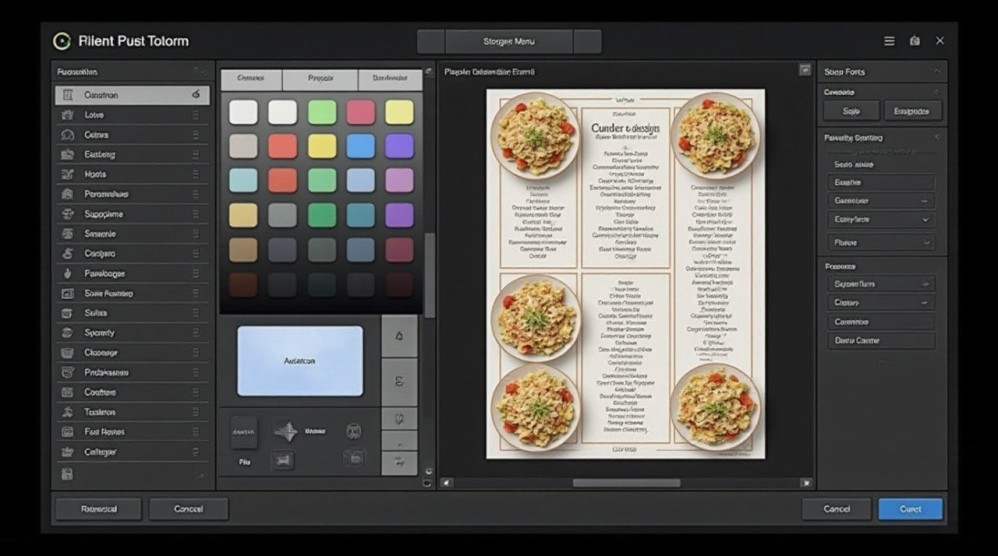This screenshot has width=998, height=556.
Task: Click the round icon right of the star tool
Action: point(353,432)
